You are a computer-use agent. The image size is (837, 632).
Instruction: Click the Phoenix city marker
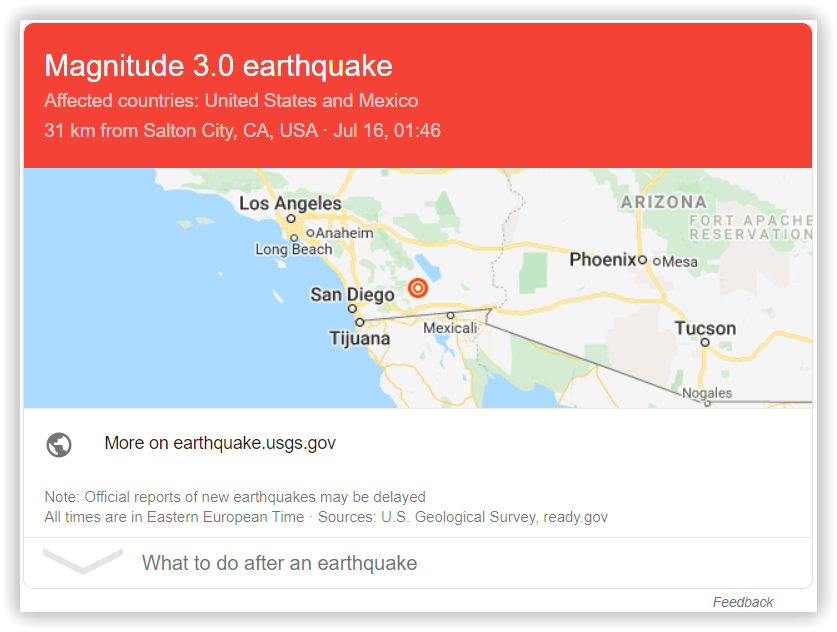pyautogui.click(x=643, y=260)
